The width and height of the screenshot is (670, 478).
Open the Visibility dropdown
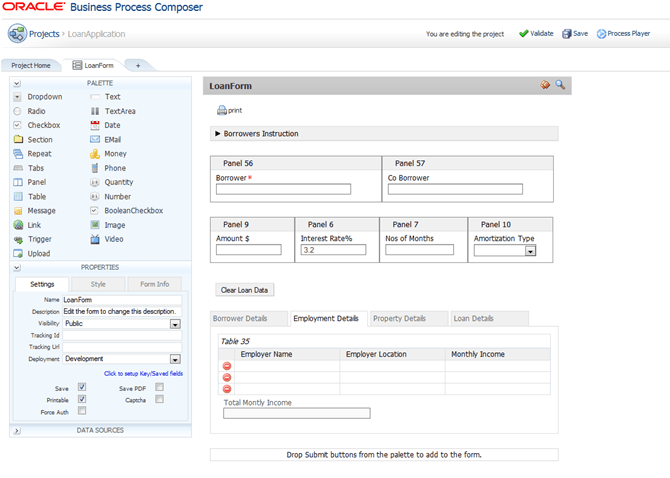point(175,324)
